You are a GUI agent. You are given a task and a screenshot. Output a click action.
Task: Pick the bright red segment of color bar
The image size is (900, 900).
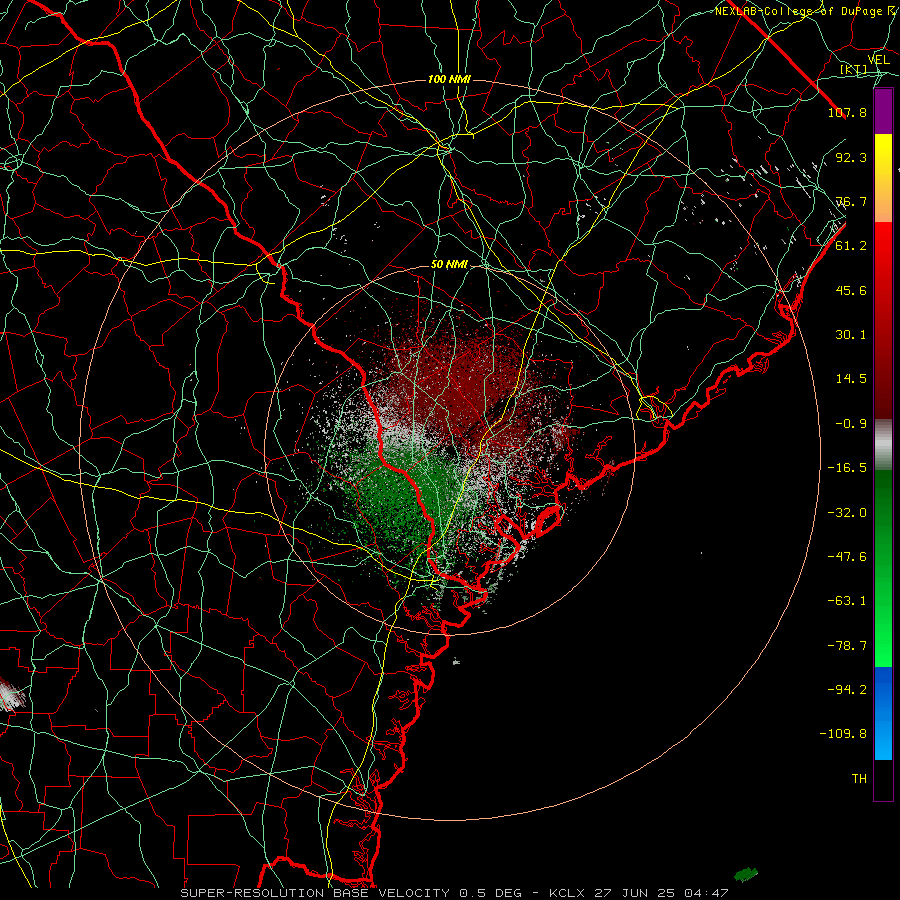coord(883,253)
